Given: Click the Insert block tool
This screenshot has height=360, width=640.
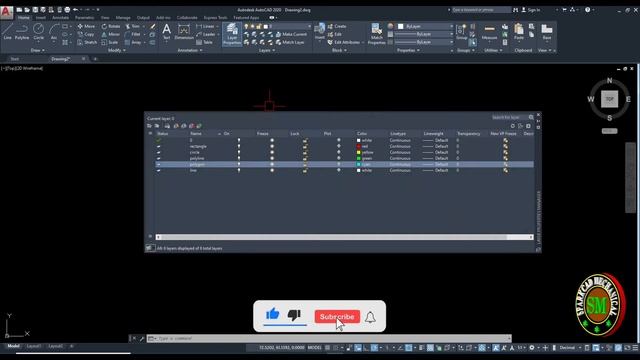Looking at the screenshot, I should [x=320, y=31].
